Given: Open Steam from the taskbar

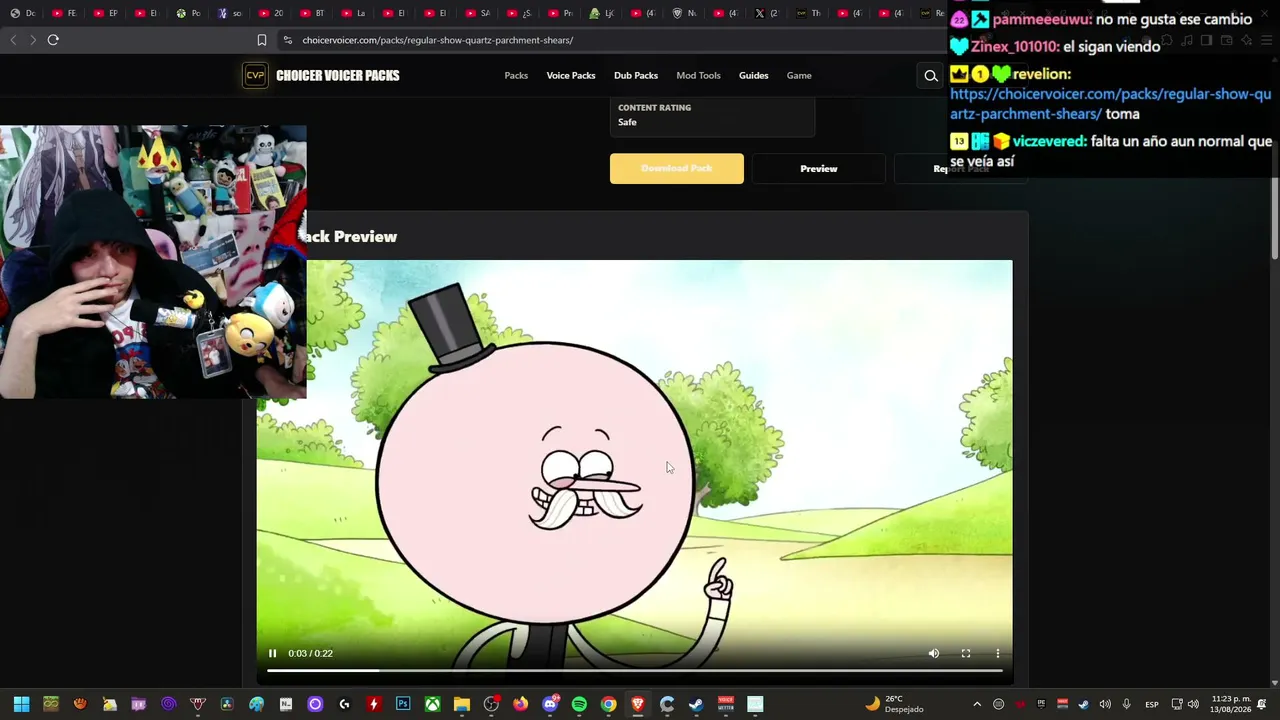Looking at the screenshot, I should coord(696,704).
